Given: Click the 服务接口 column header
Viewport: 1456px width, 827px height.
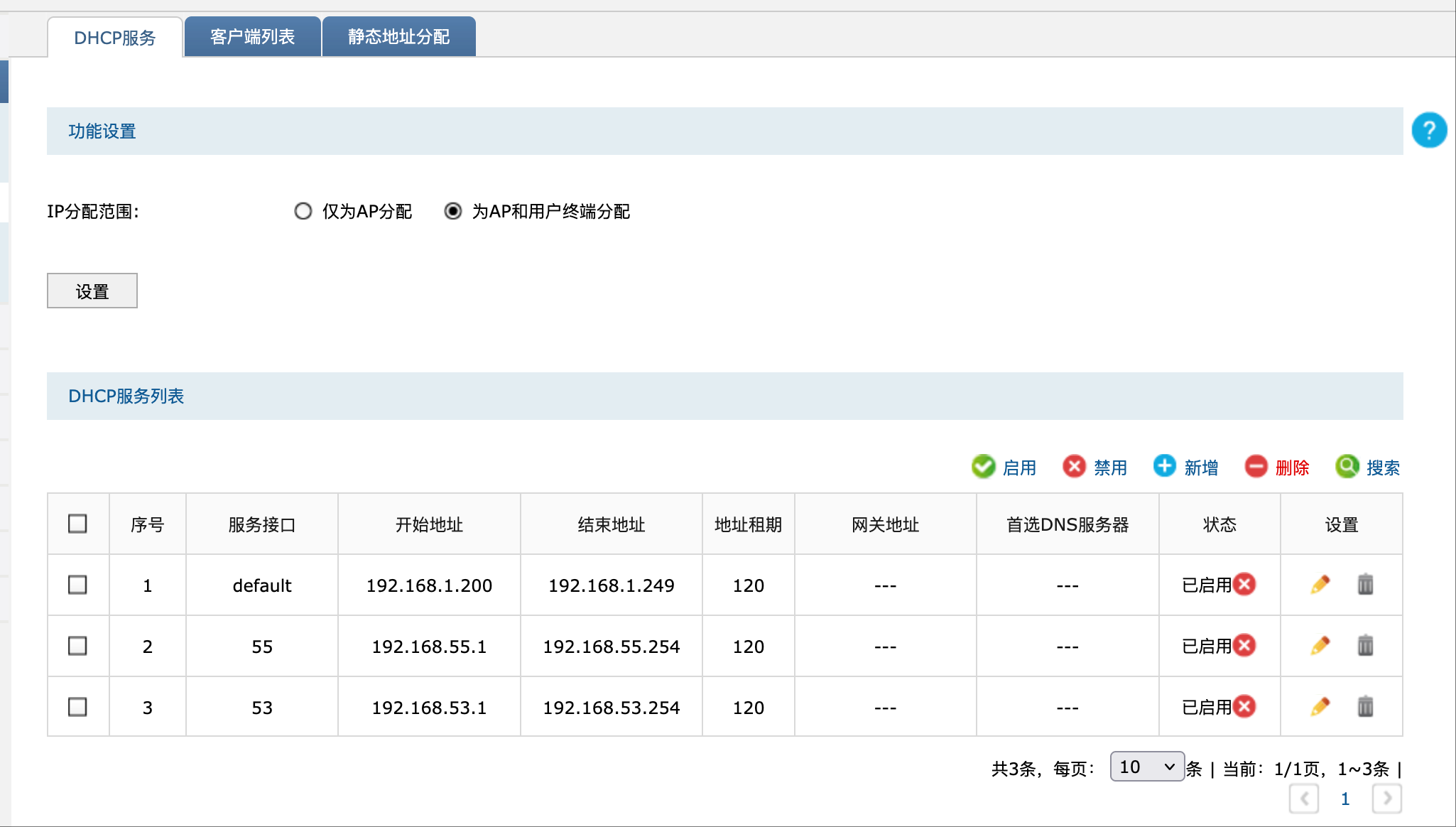Looking at the screenshot, I should [x=262, y=524].
